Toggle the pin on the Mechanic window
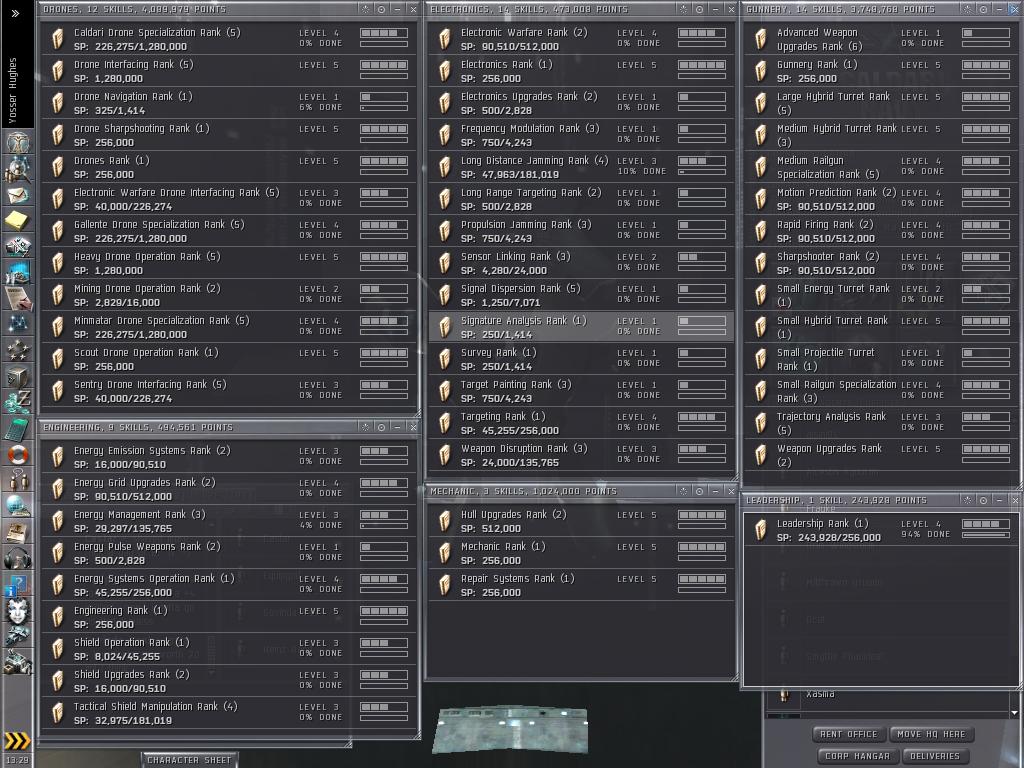Image resolution: width=1024 pixels, height=768 pixels. click(x=684, y=491)
